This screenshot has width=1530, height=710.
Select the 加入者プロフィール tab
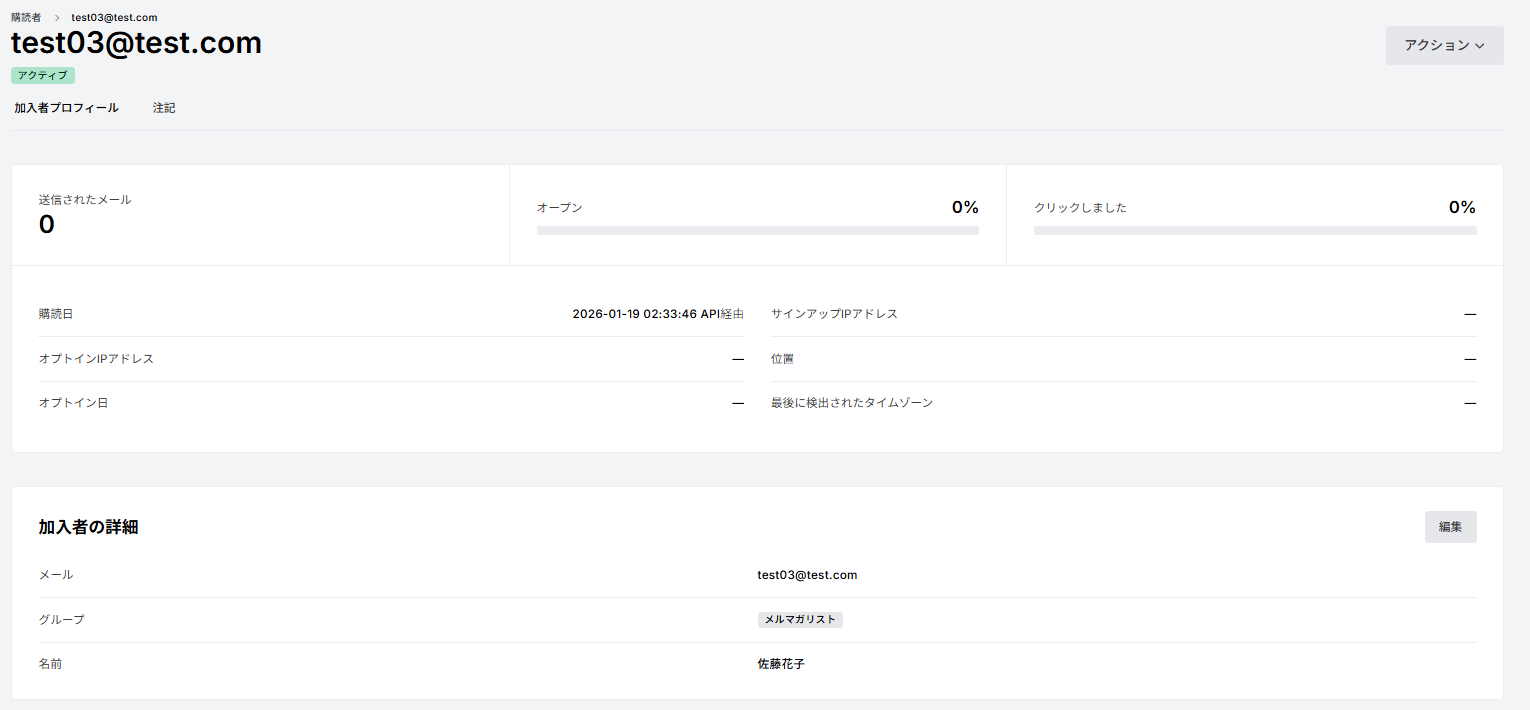click(66, 108)
